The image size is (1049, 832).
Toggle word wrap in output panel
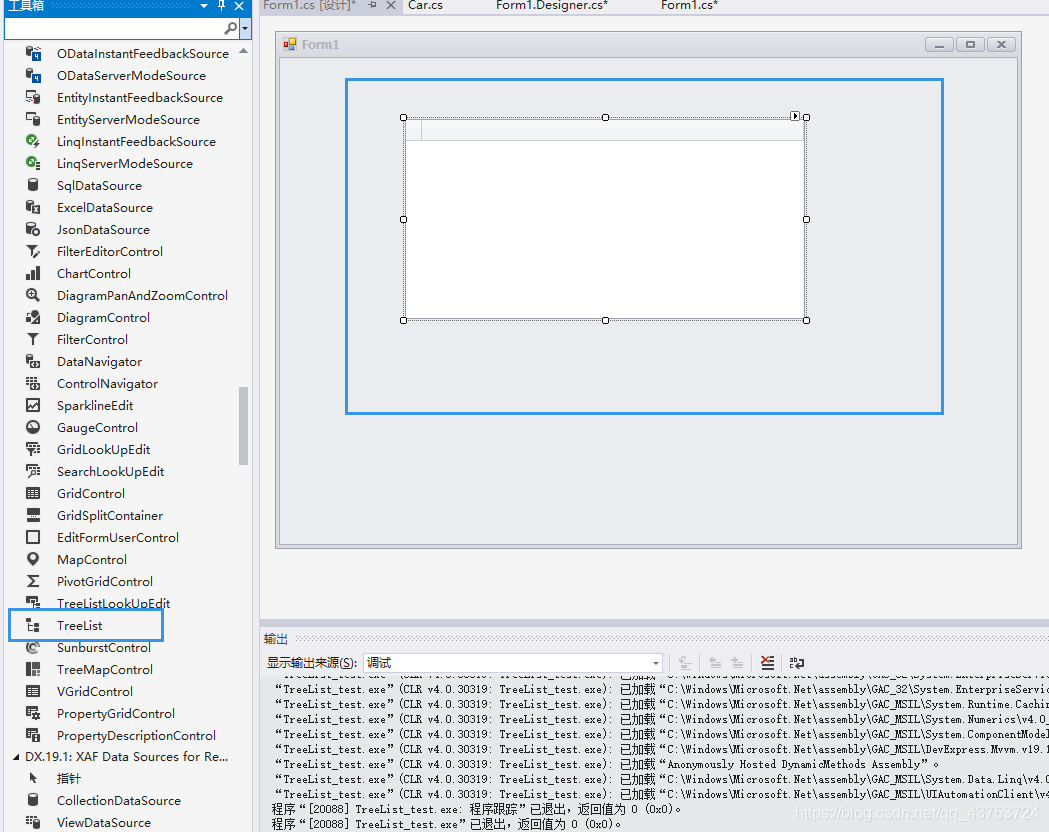[796, 663]
